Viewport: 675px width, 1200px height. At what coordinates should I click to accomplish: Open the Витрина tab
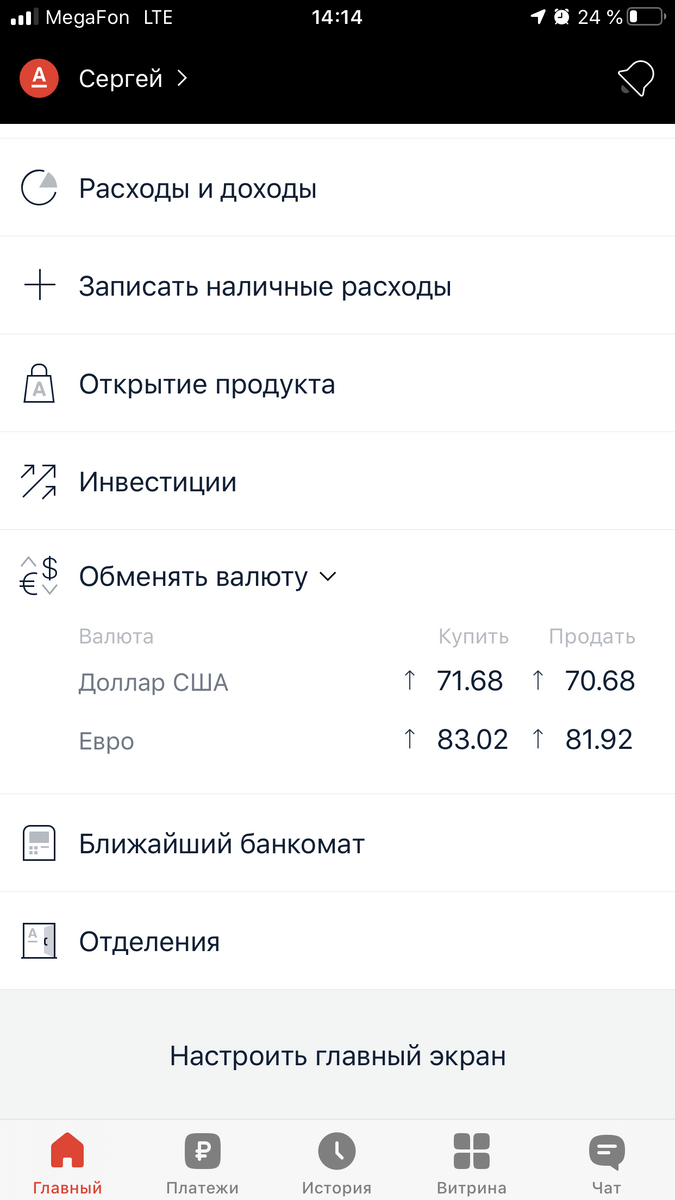[471, 1160]
